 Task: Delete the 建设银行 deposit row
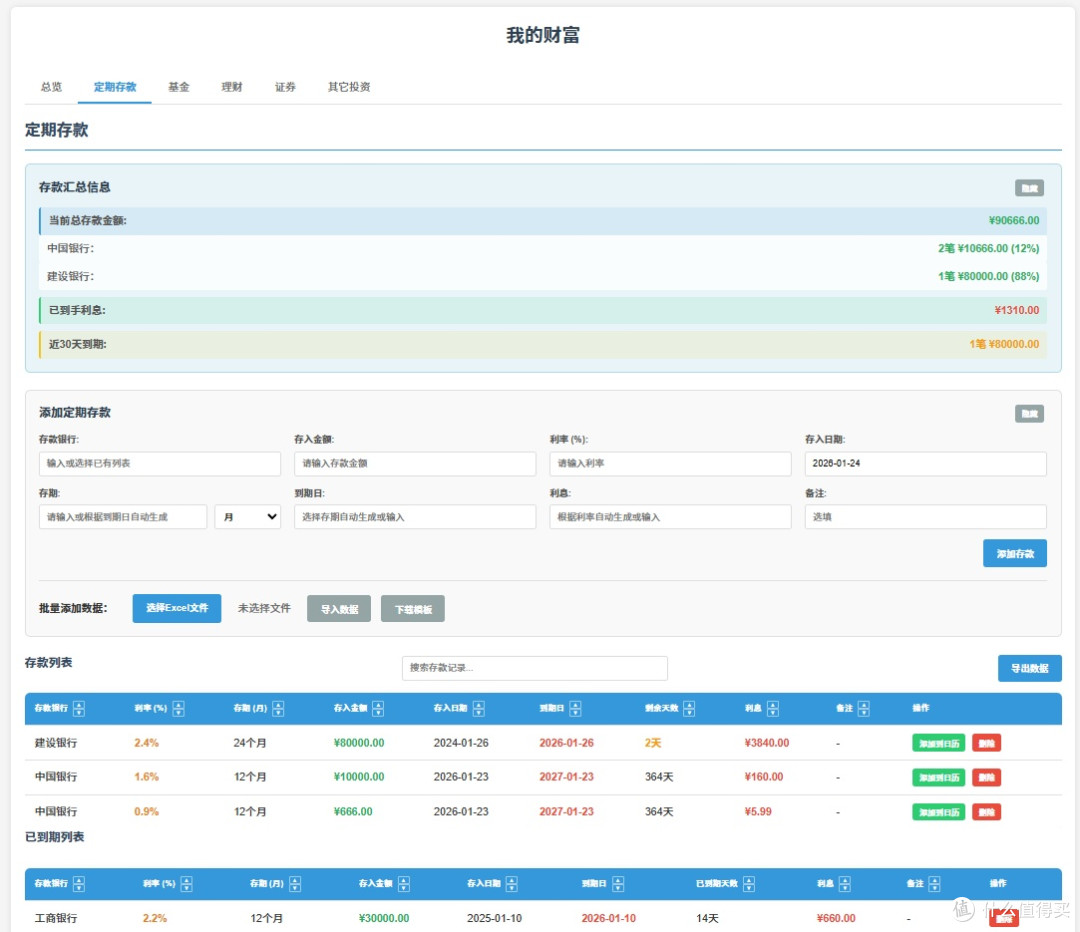(x=986, y=743)
